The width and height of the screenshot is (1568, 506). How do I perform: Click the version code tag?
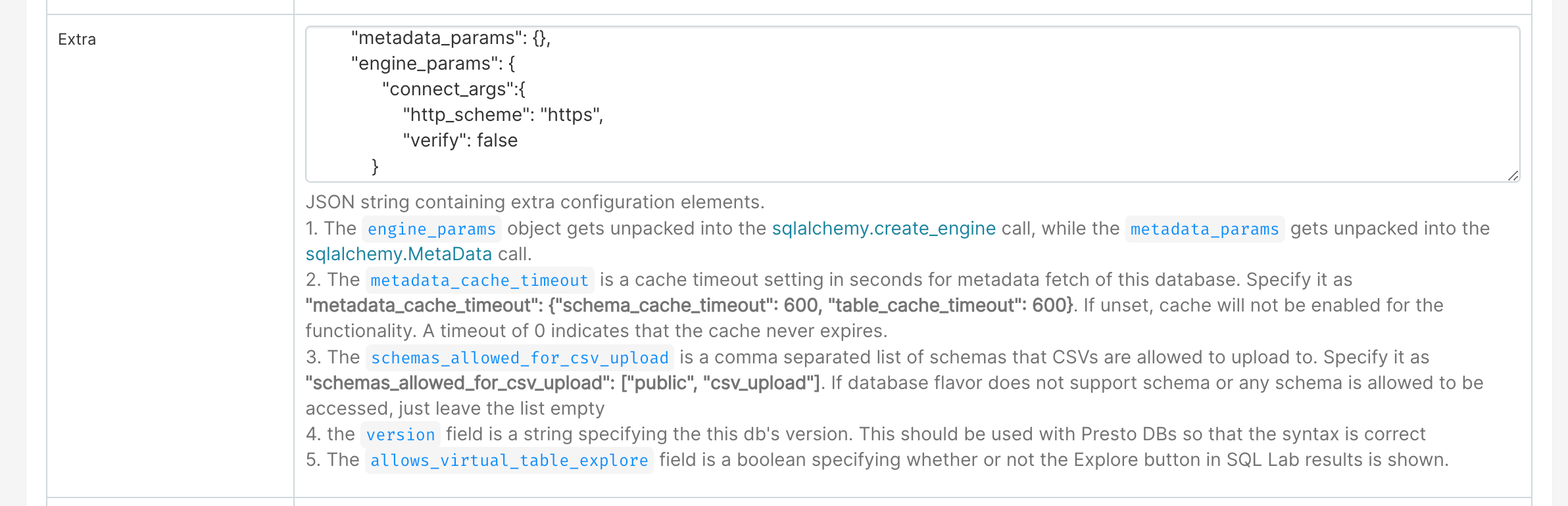click(x=401, y=435)
